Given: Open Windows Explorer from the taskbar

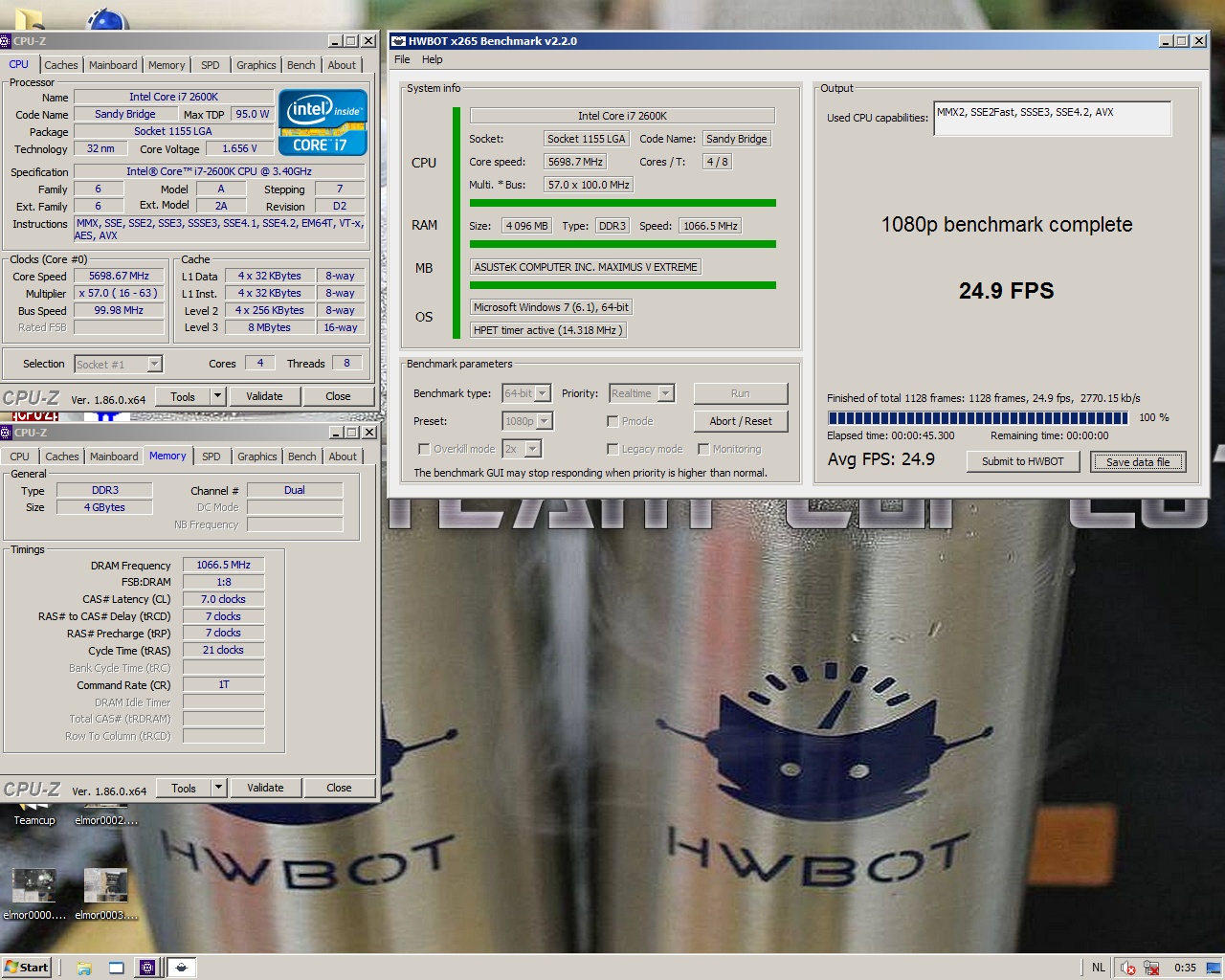Looking at the screenshot, I should (x=84, y=968).
